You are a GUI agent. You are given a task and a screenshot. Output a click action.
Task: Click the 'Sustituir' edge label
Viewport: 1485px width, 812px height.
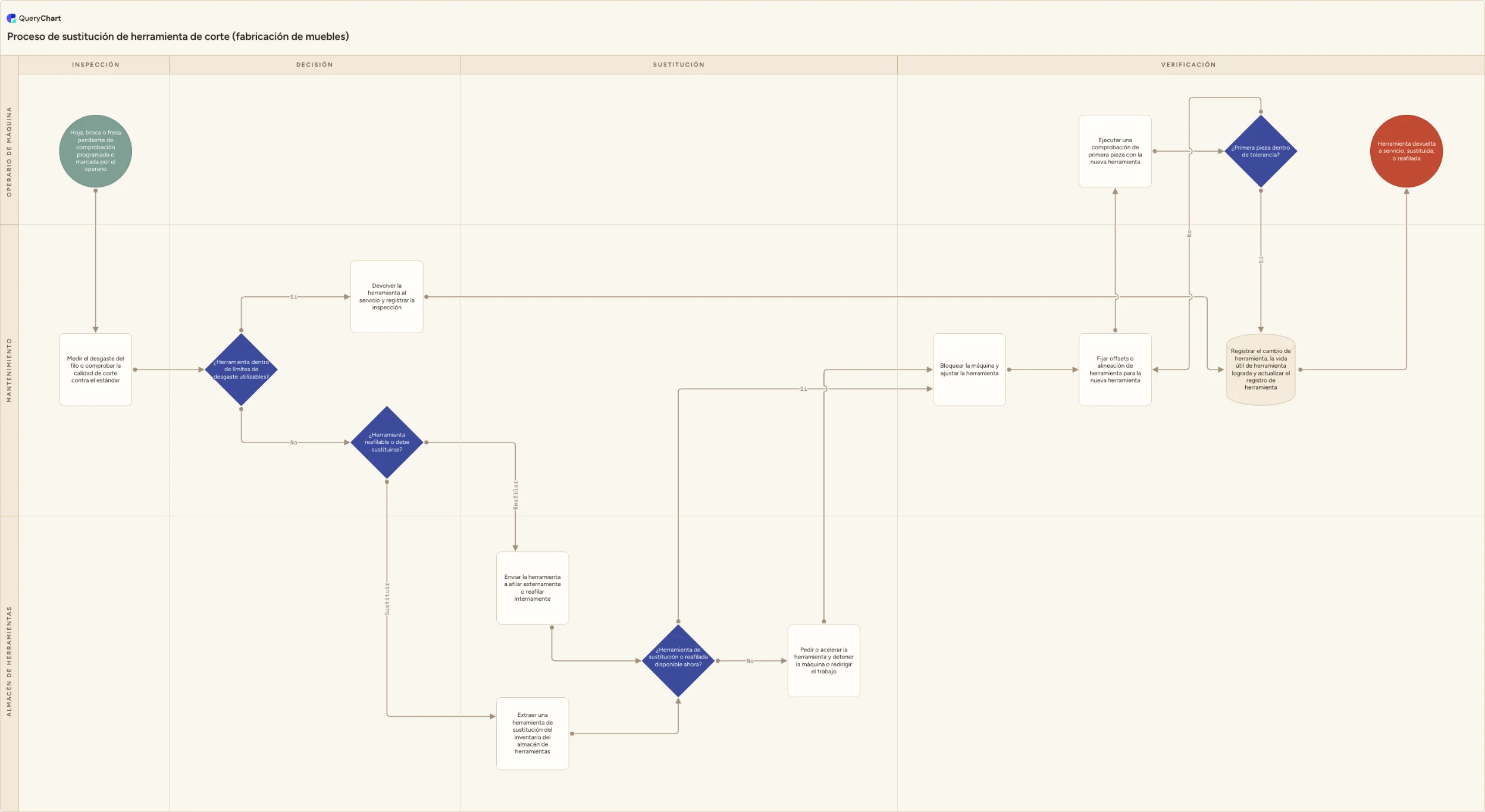tap(387, 599)
